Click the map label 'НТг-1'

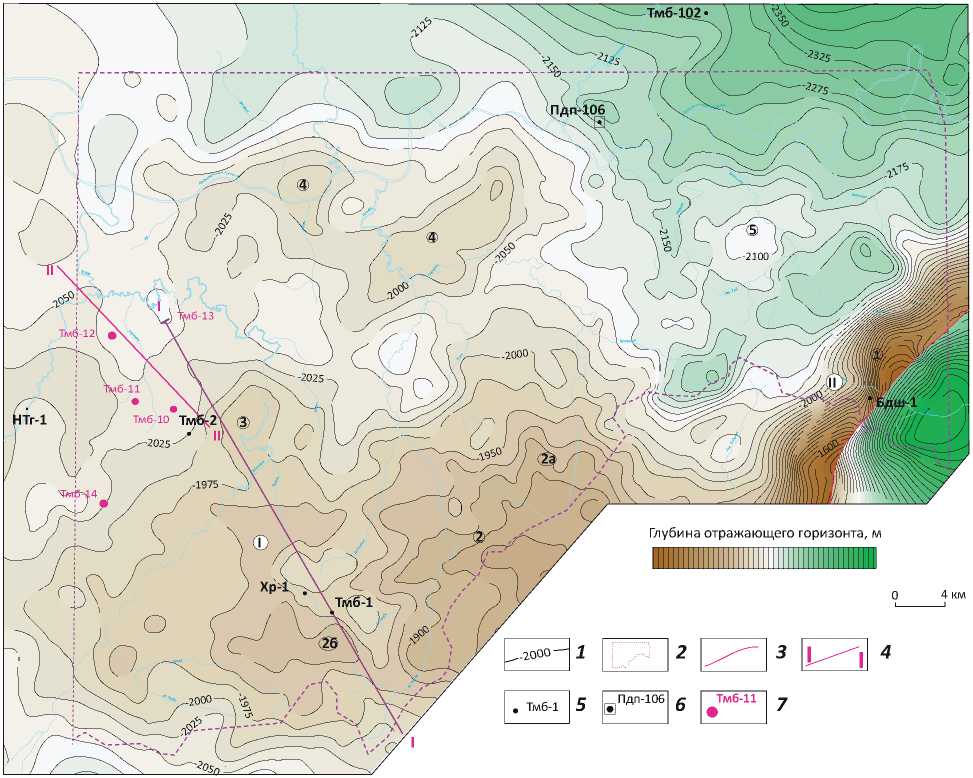29,420
